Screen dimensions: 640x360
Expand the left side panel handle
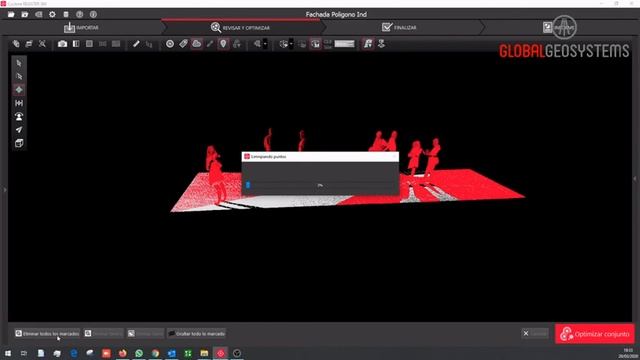(5, 190)
